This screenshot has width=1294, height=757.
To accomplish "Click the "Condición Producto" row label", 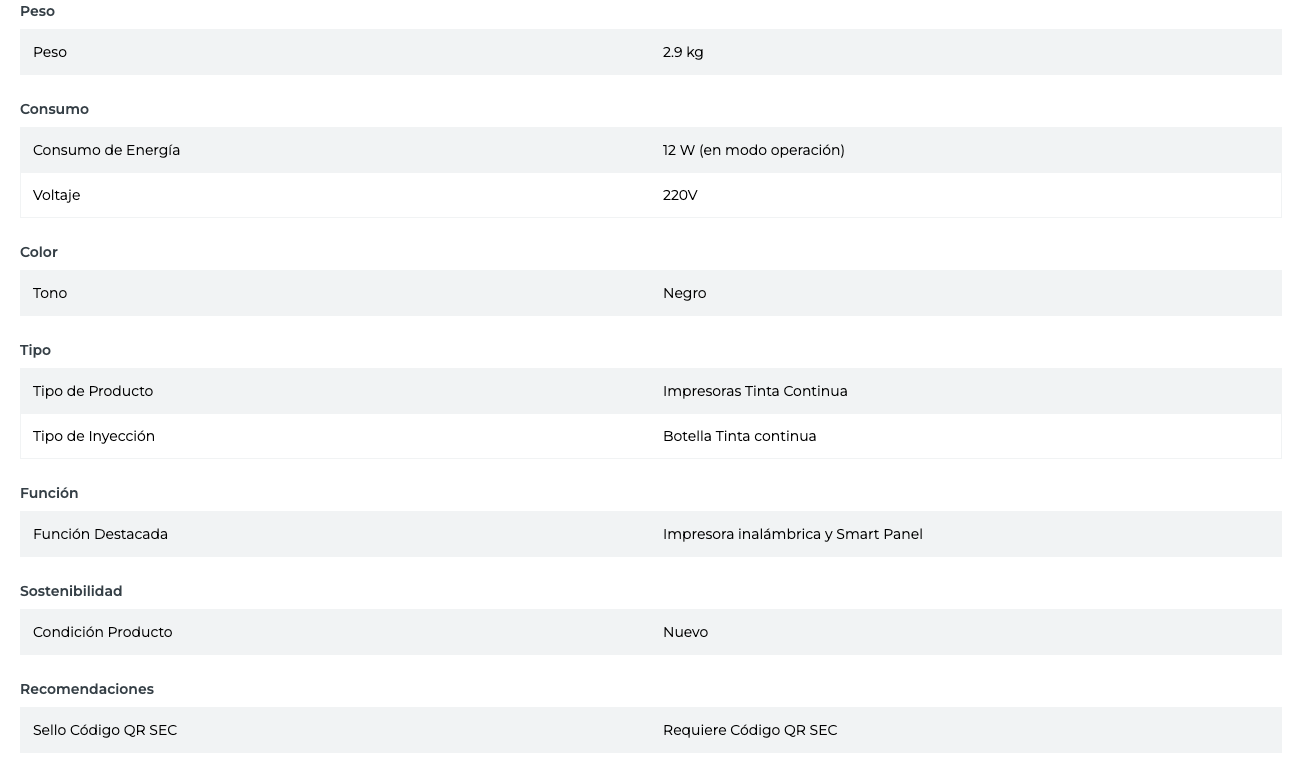I will pyautogui.click(x=102, y=632).
